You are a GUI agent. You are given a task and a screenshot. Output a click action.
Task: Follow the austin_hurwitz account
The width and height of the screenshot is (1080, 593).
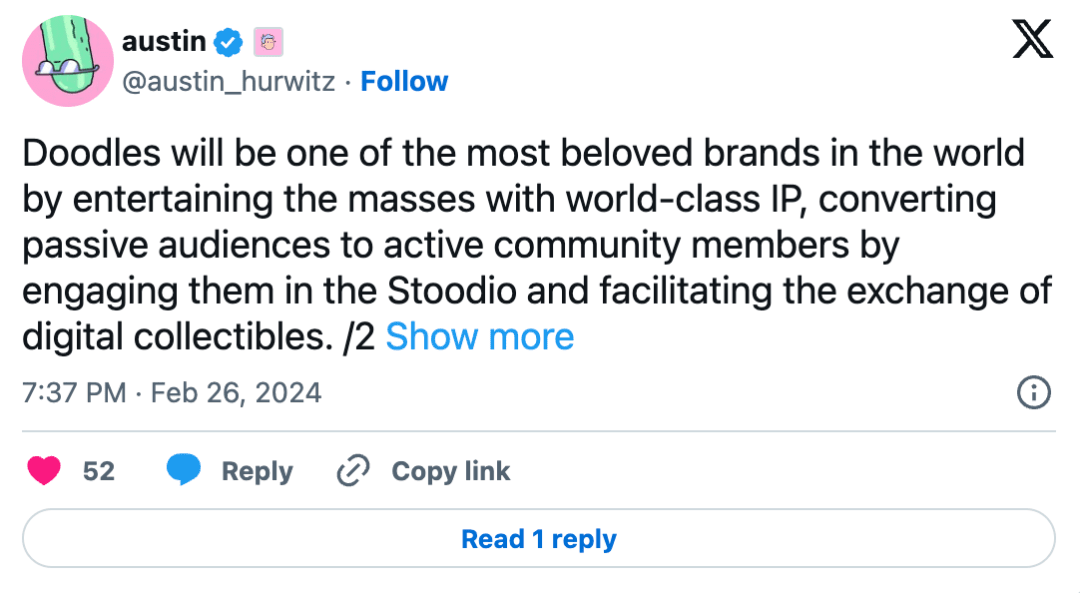tap(404, 81)
